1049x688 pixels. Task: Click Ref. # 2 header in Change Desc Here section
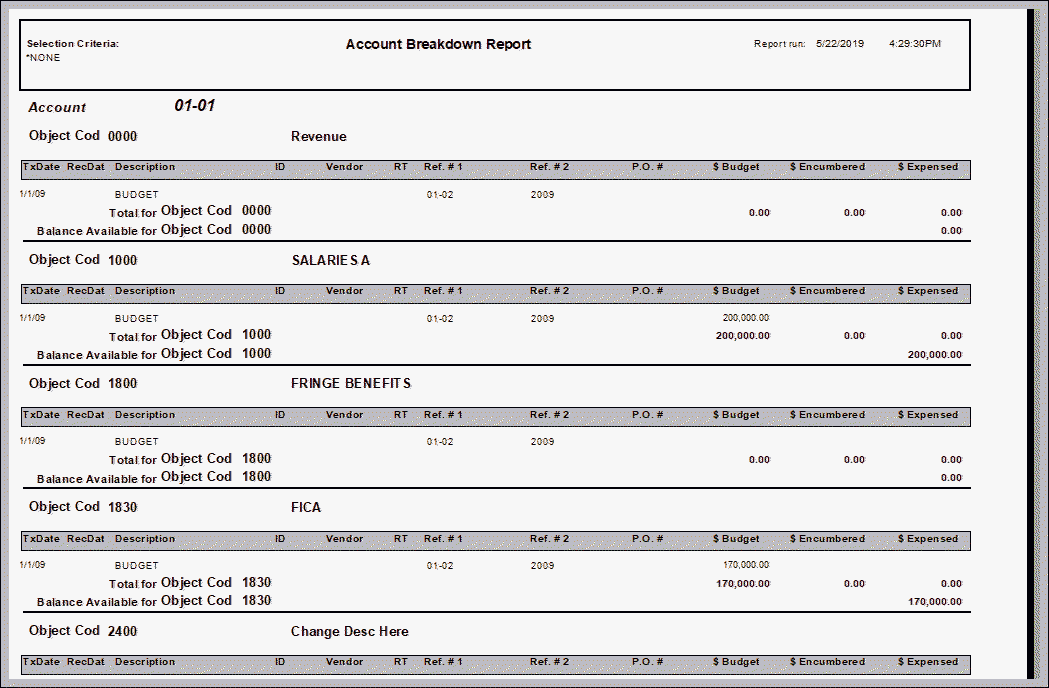point(549,662)
